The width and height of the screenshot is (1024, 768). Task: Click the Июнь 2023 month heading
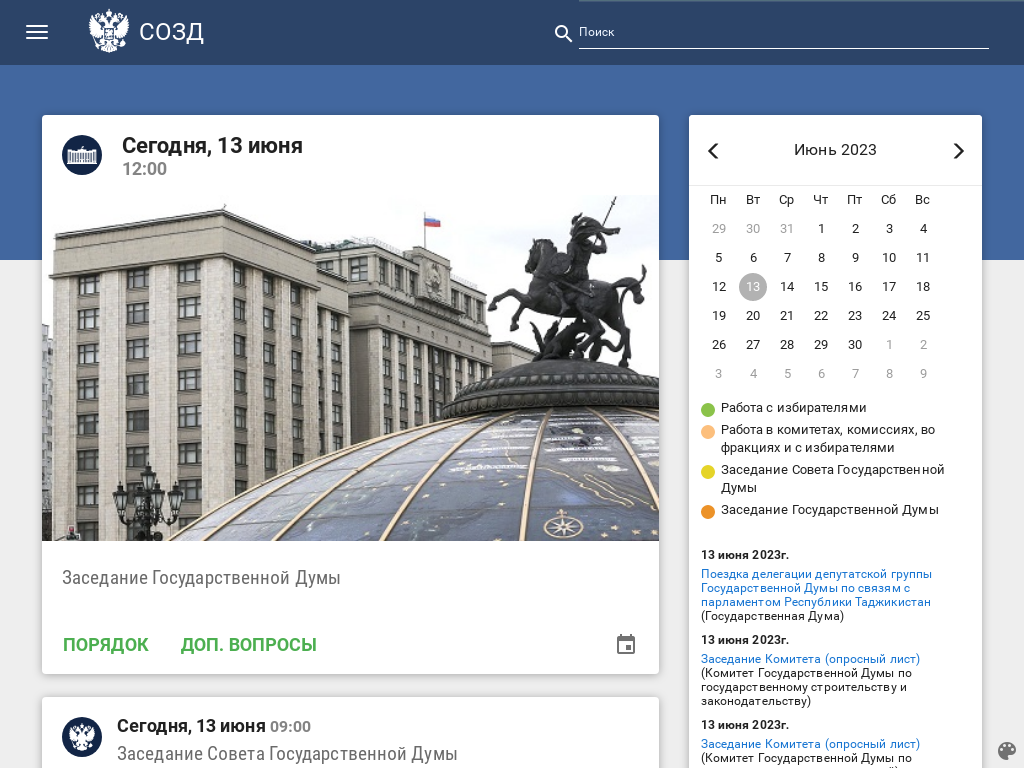pos(835,150)
